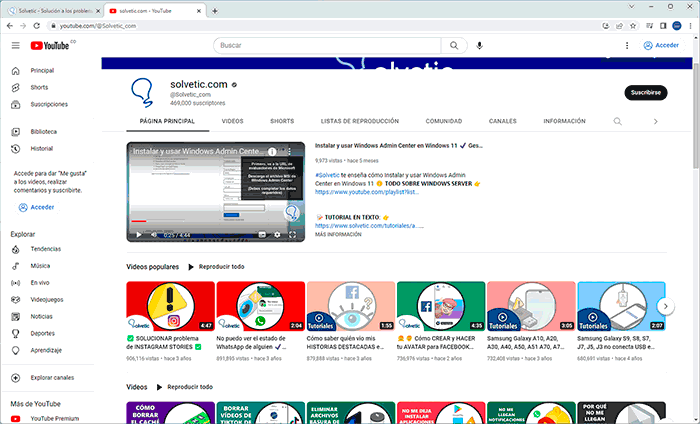
Task: Click the Principal home icon in sidebar
Action: coord(16,71)
